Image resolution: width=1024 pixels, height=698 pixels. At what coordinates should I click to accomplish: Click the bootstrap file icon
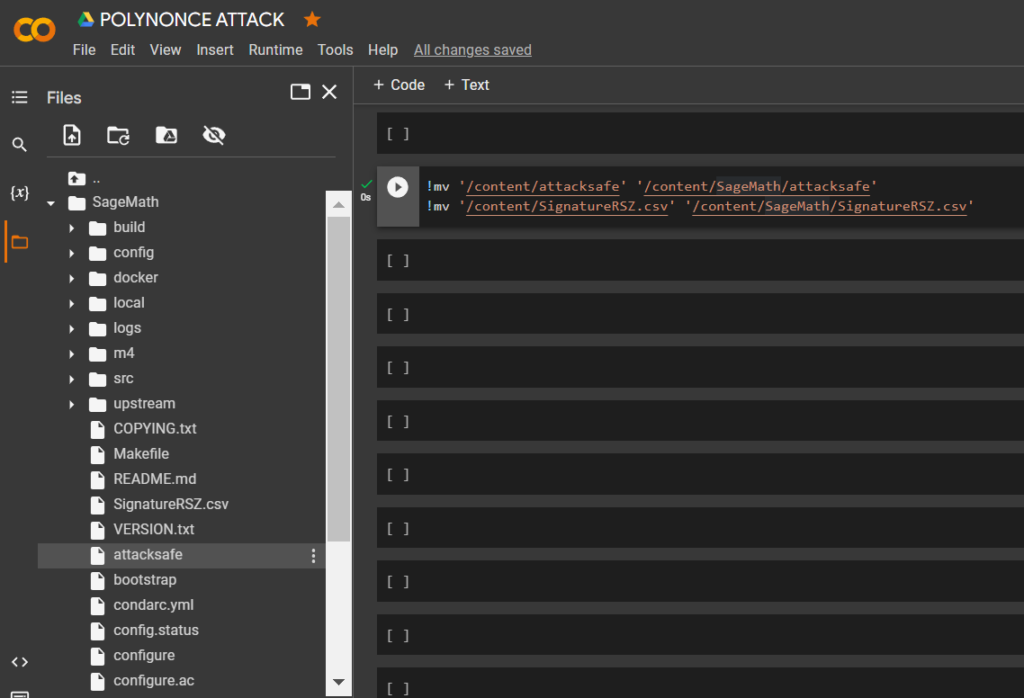pos(97,581)
